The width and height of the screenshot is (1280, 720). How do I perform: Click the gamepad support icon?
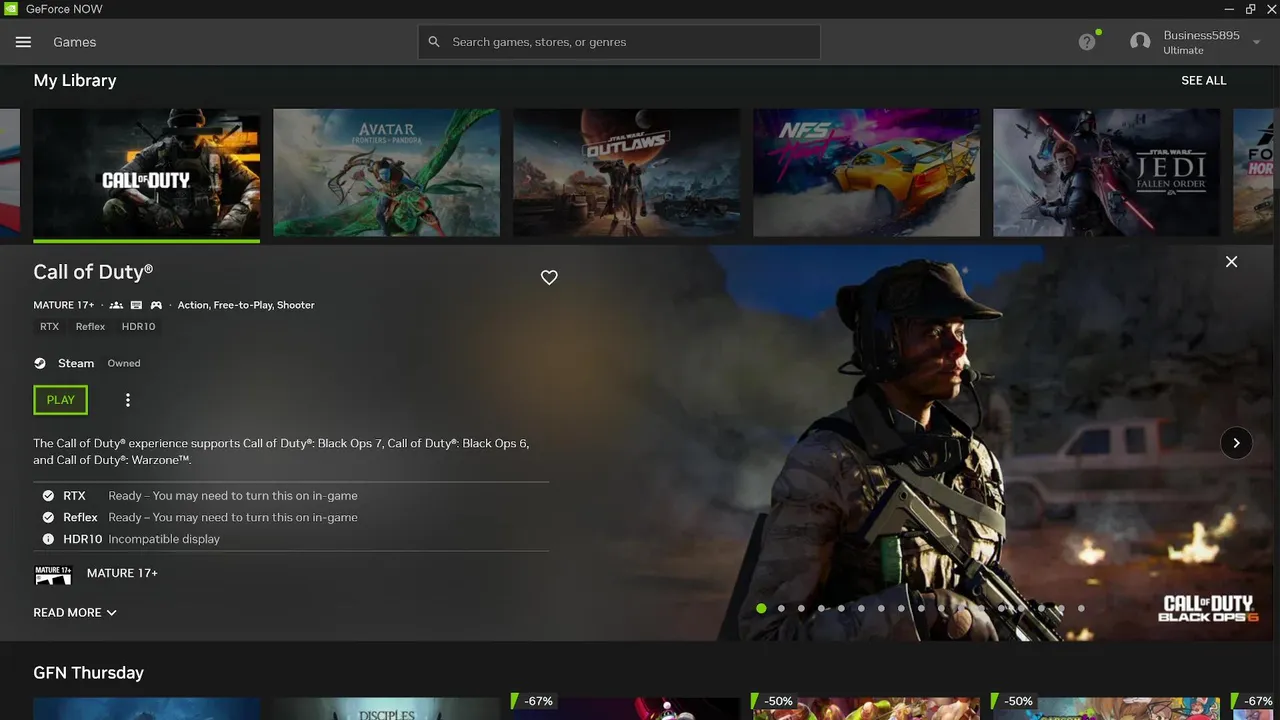coord(156,305)
